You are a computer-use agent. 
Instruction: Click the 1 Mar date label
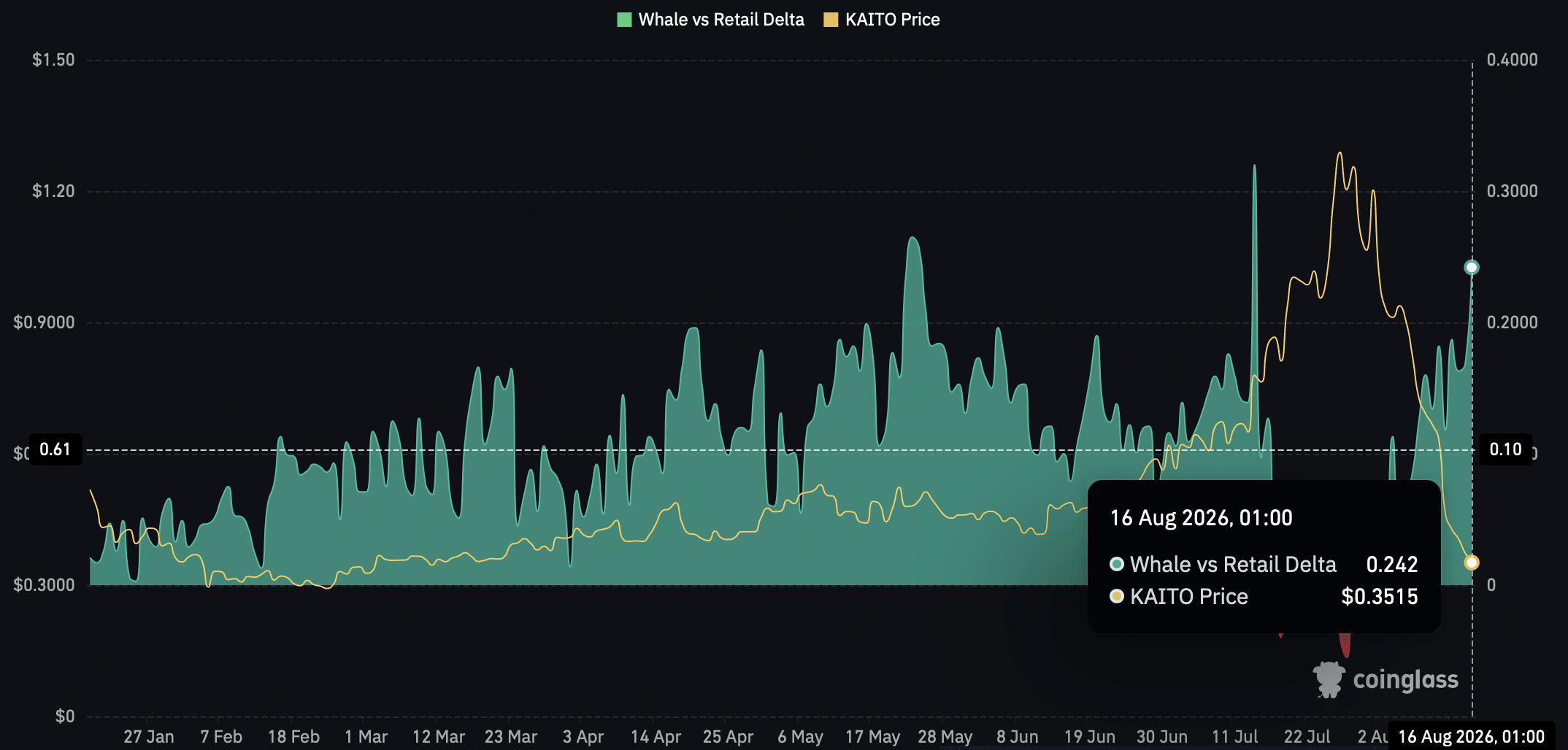click(x=366, y=737)
